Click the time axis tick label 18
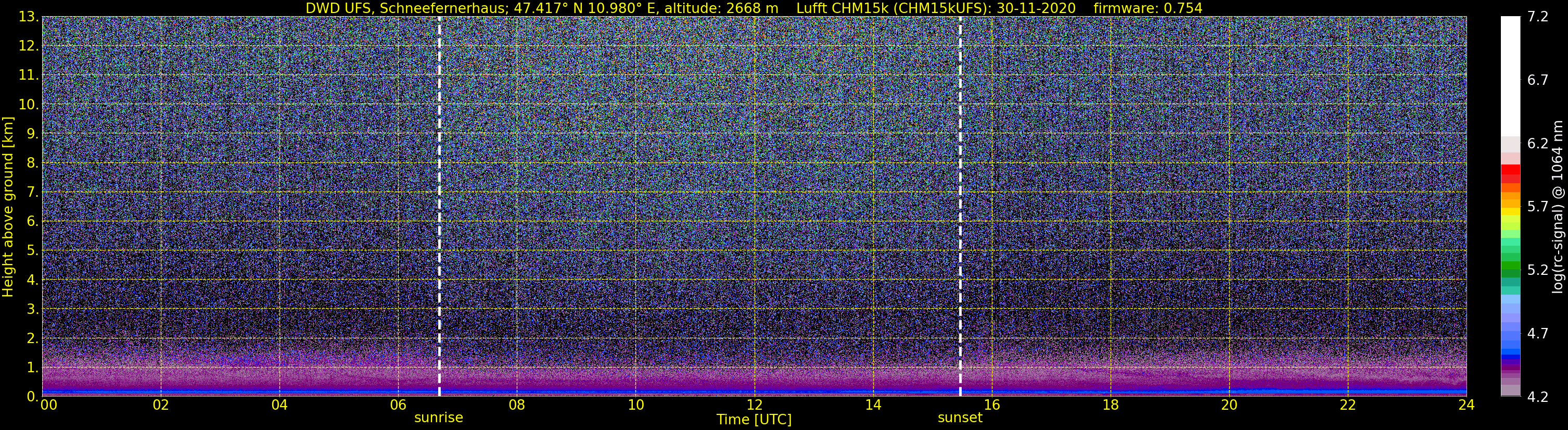1568x430 pixels. [1110, 405]
